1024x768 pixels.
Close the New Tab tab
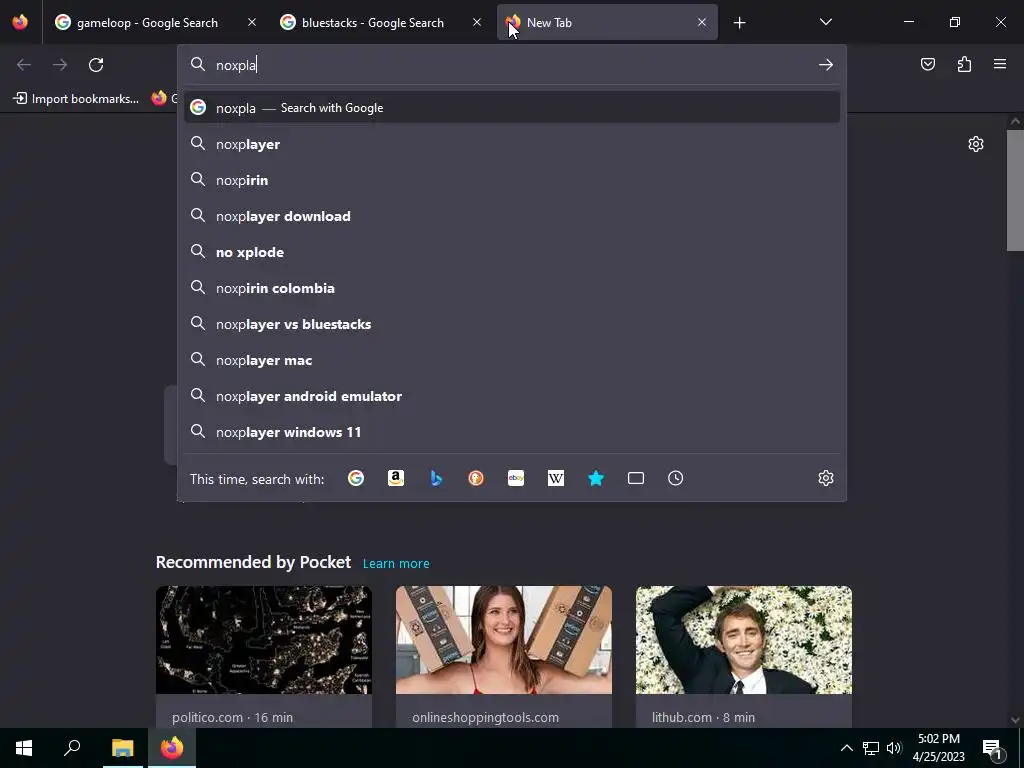pyautogui.click(x=701, y=22)
